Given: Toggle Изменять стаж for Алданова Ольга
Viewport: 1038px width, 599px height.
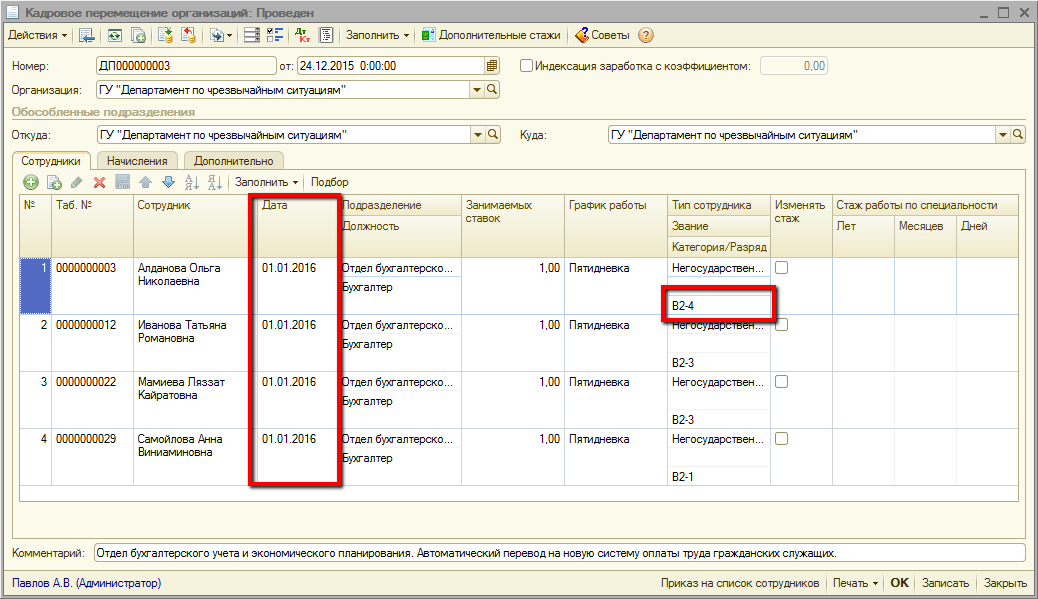Looking at the screenshot, I should coord(781,268).
